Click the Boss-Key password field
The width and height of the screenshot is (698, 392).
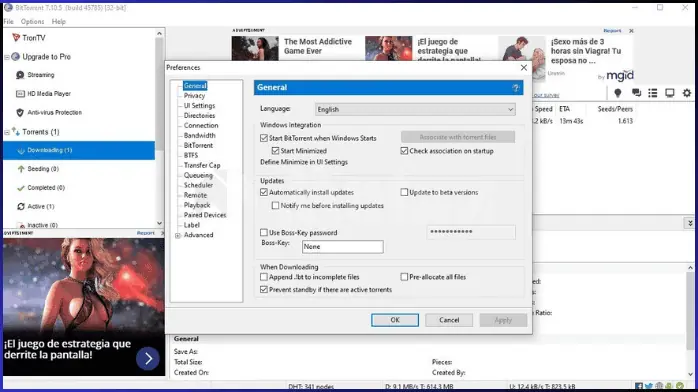click(471, 232)
